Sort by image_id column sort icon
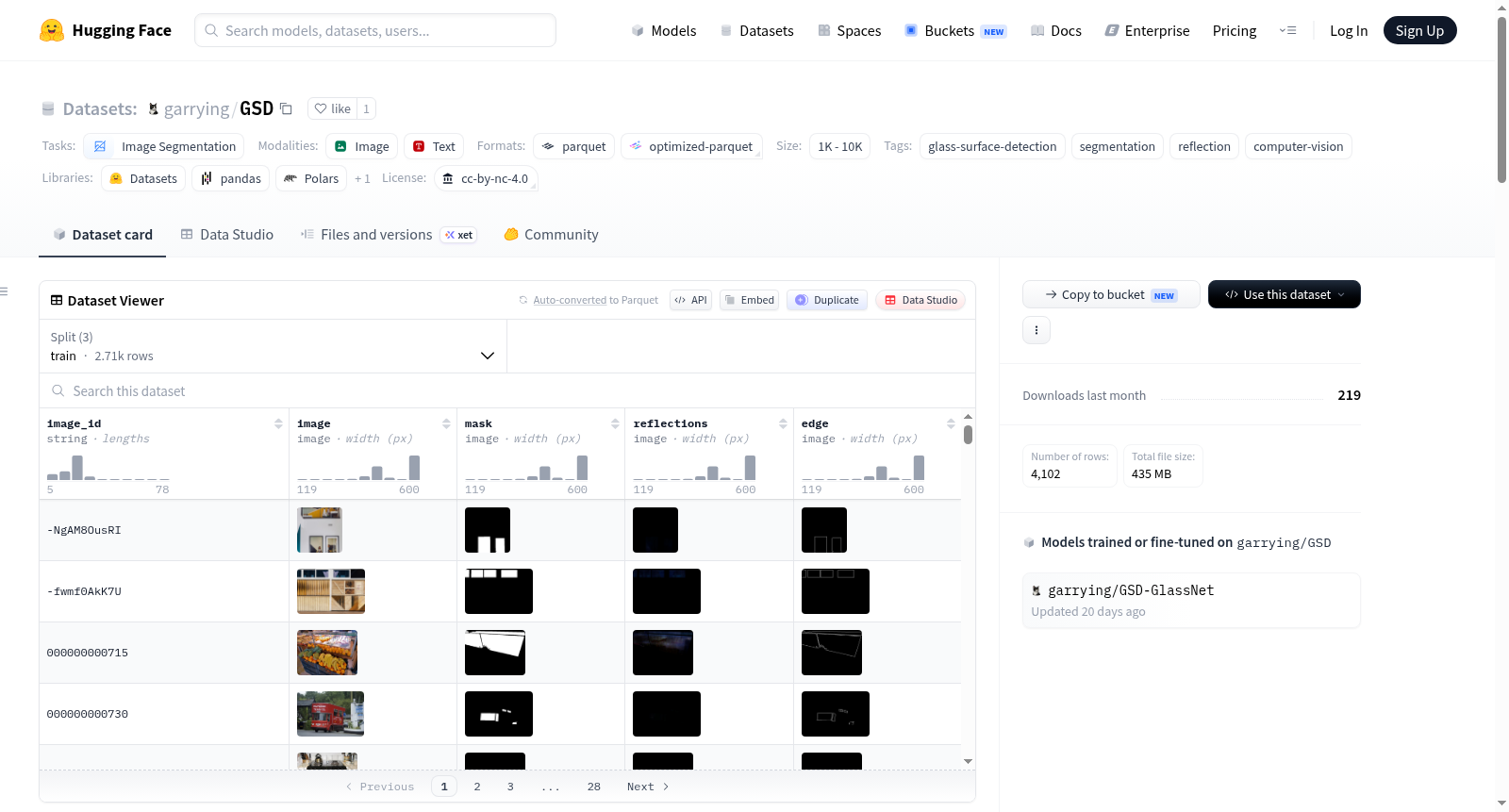The width and height of the screenshot is (1509, 812). tap(278, 423)
